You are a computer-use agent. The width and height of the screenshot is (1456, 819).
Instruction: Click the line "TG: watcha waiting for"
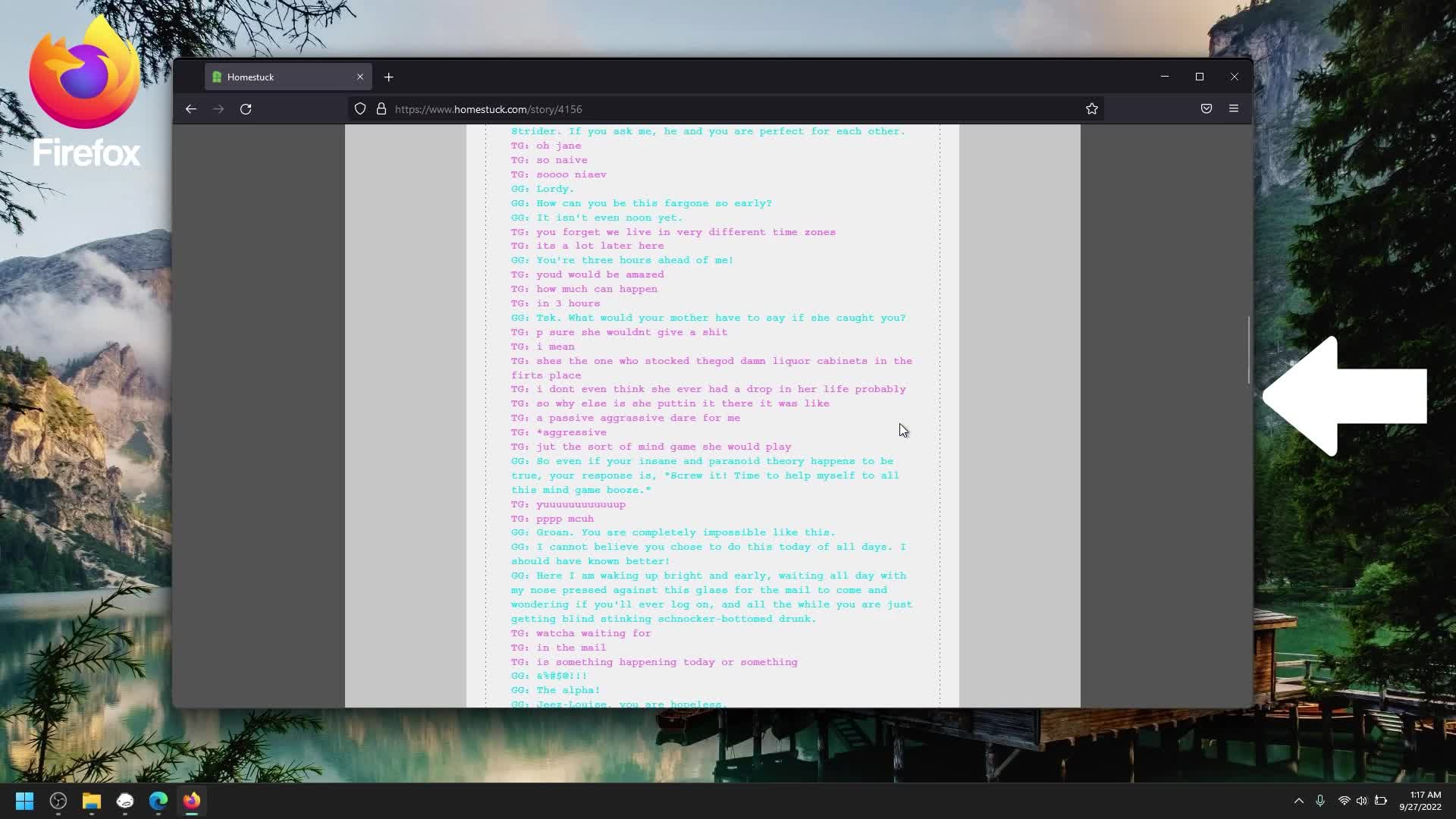(581, 633)
